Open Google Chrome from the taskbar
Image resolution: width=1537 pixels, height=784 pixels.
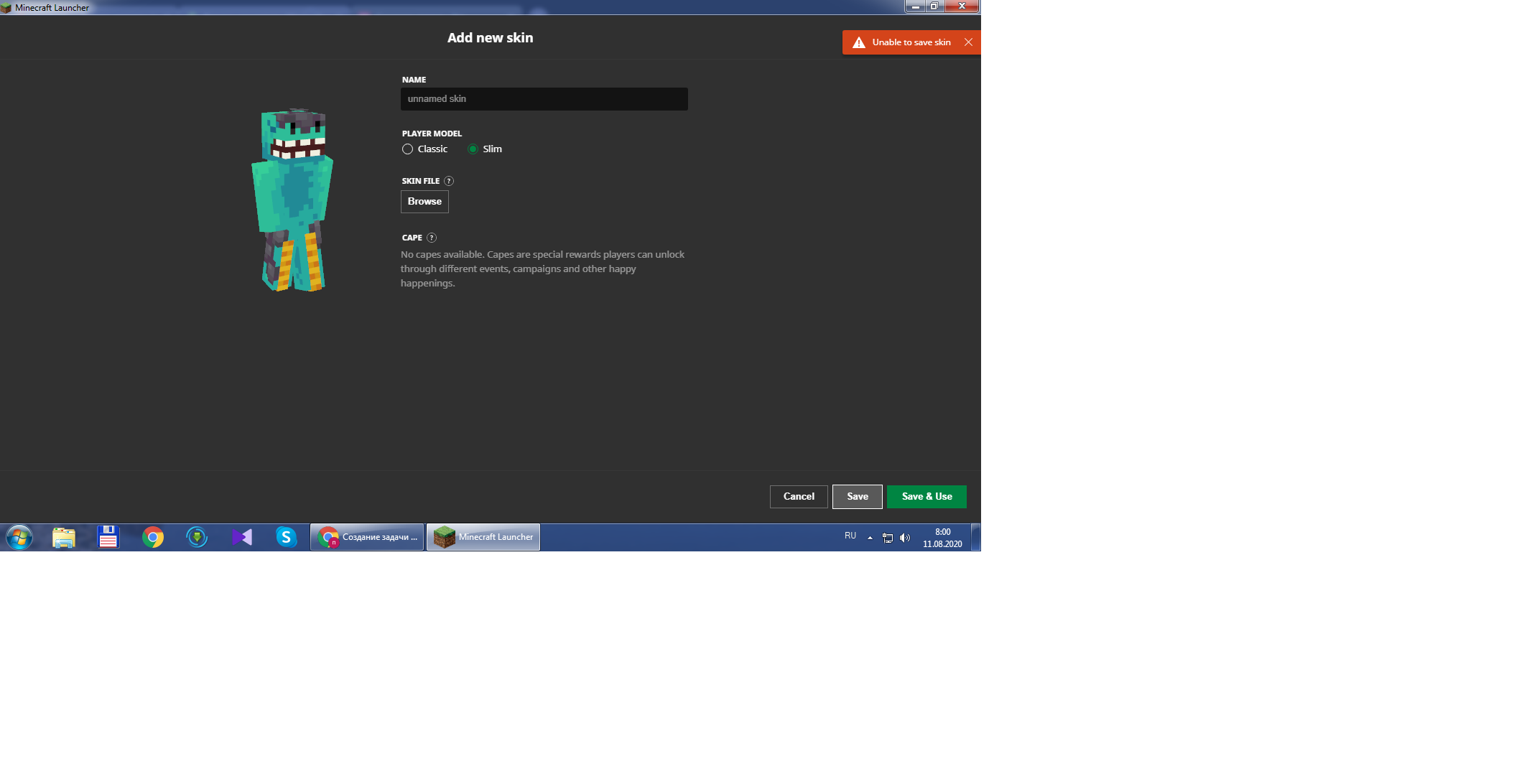click(x=152, y=537)
